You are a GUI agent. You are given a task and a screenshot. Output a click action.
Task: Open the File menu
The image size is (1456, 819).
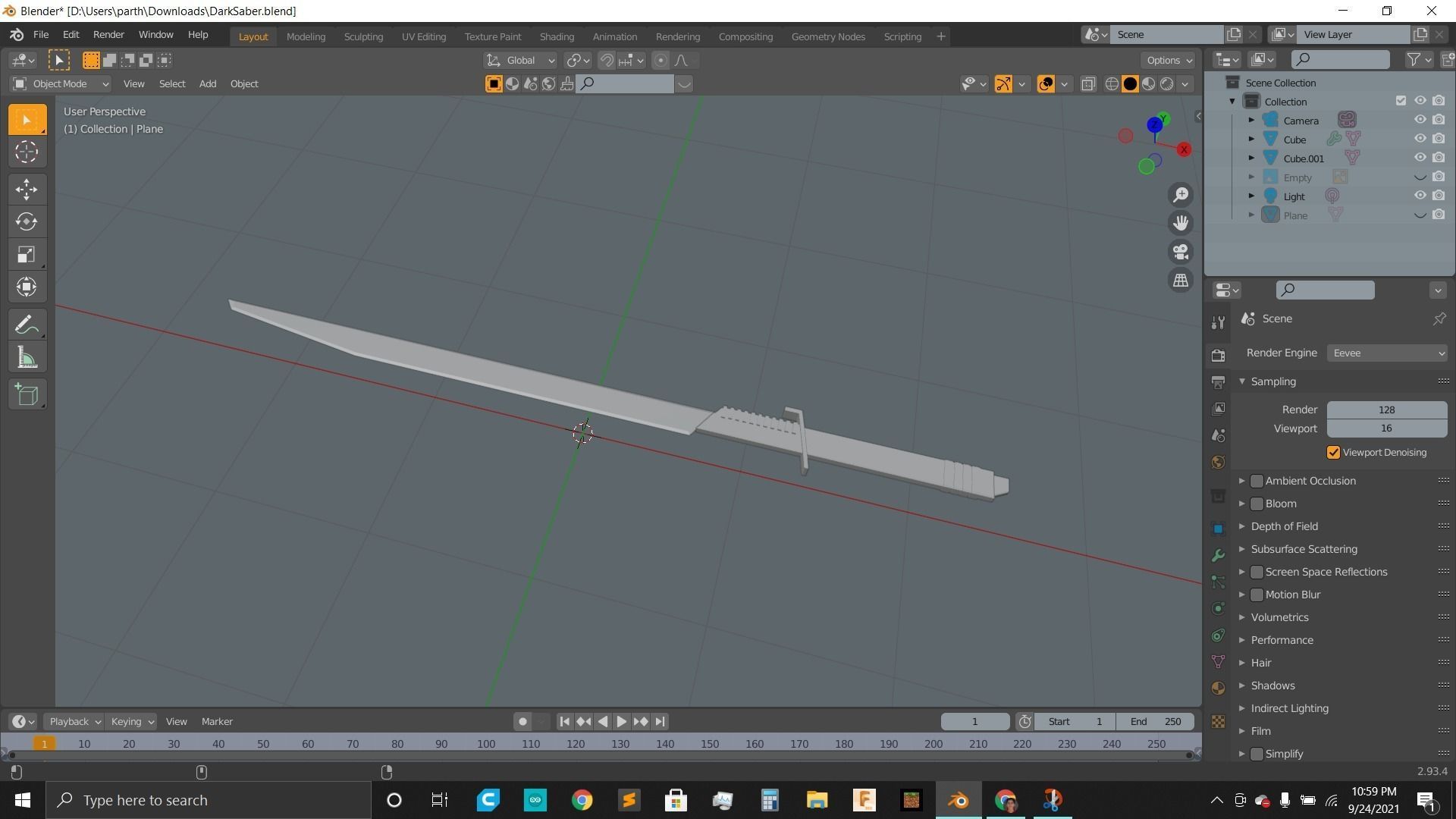coord(41,35)
